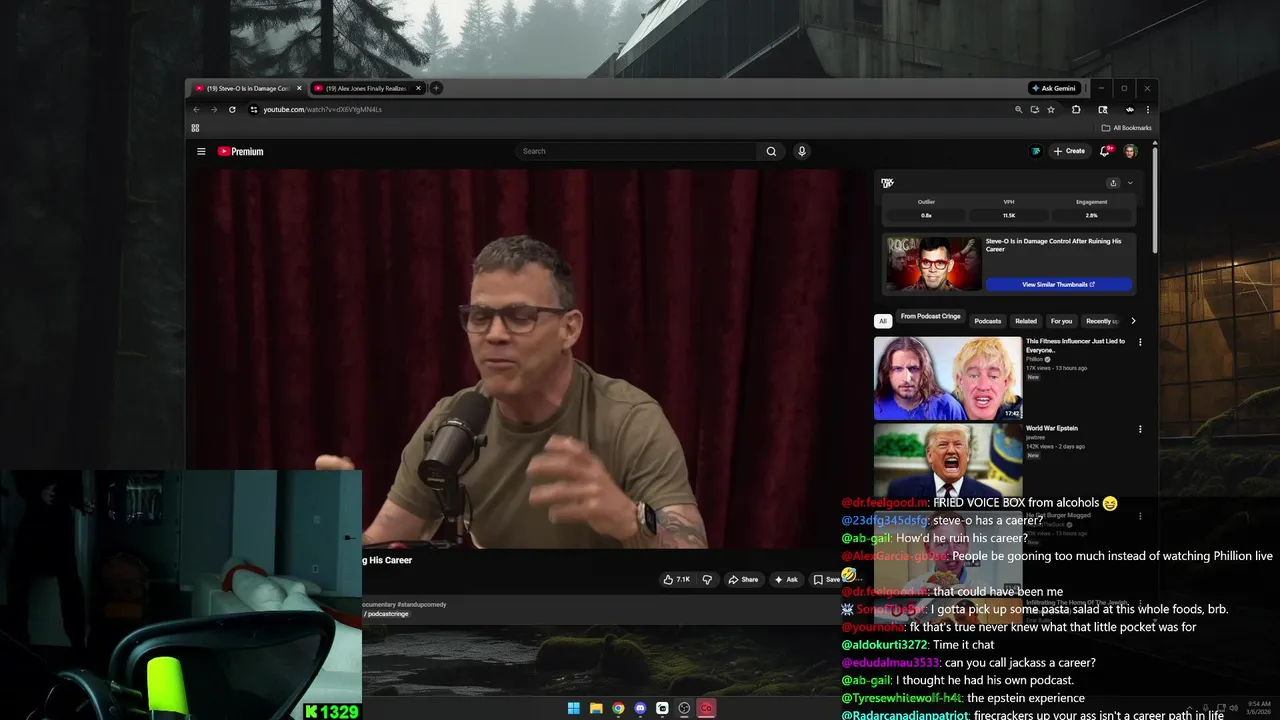Select the All filter chip

pyautogui.click(x=883, y=321)
